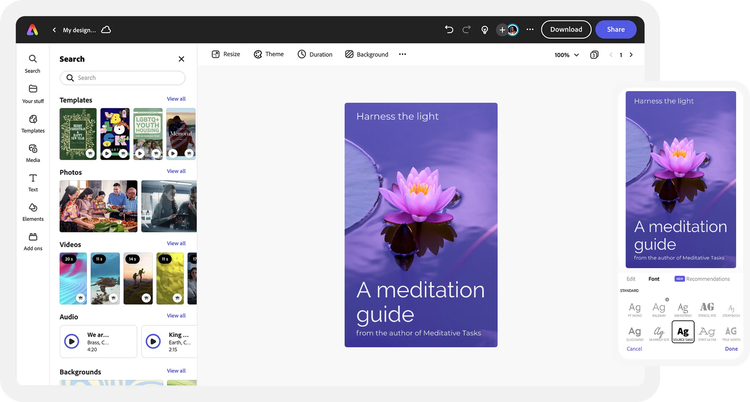
Task: Click in the Search input field
Action: pos(122,78)
